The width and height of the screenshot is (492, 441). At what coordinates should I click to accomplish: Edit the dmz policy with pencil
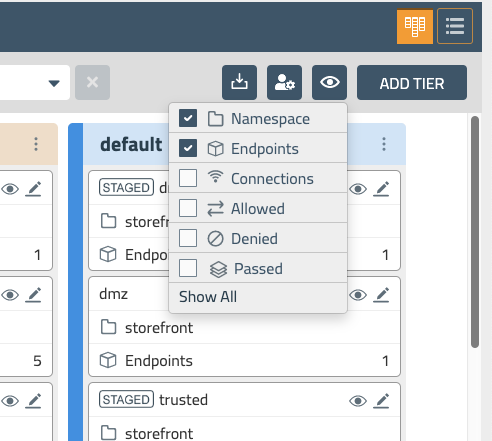click(x=381, y=295)
